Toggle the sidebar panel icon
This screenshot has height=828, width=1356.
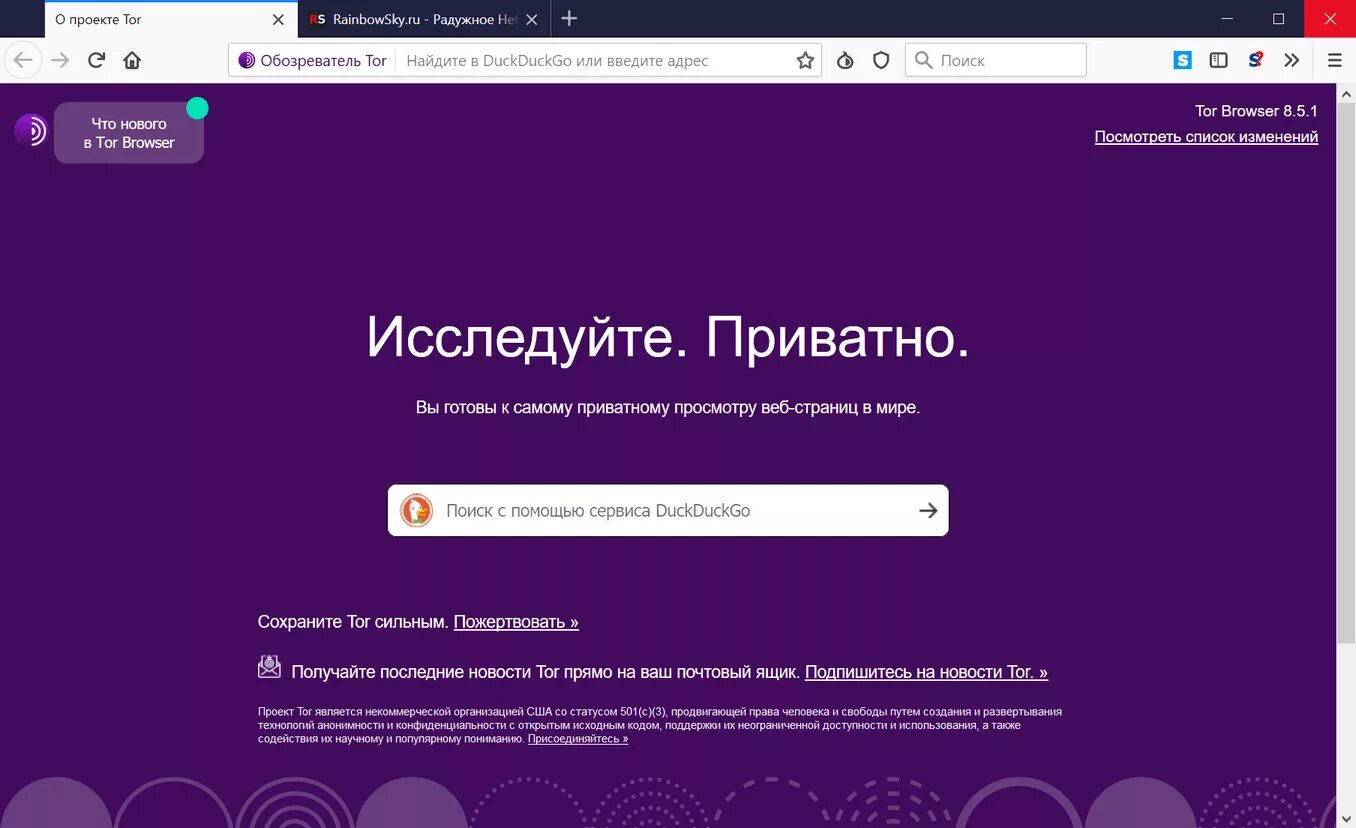pos(1218,60)
